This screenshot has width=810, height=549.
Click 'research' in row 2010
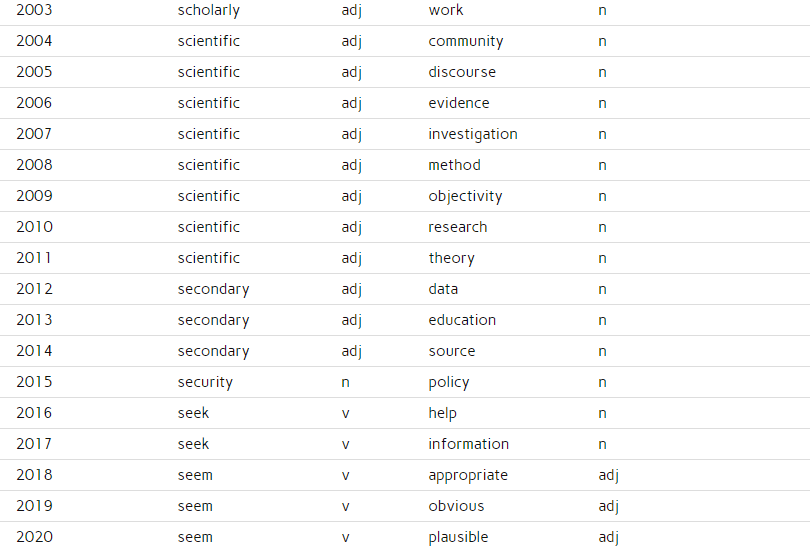[458, 227]
